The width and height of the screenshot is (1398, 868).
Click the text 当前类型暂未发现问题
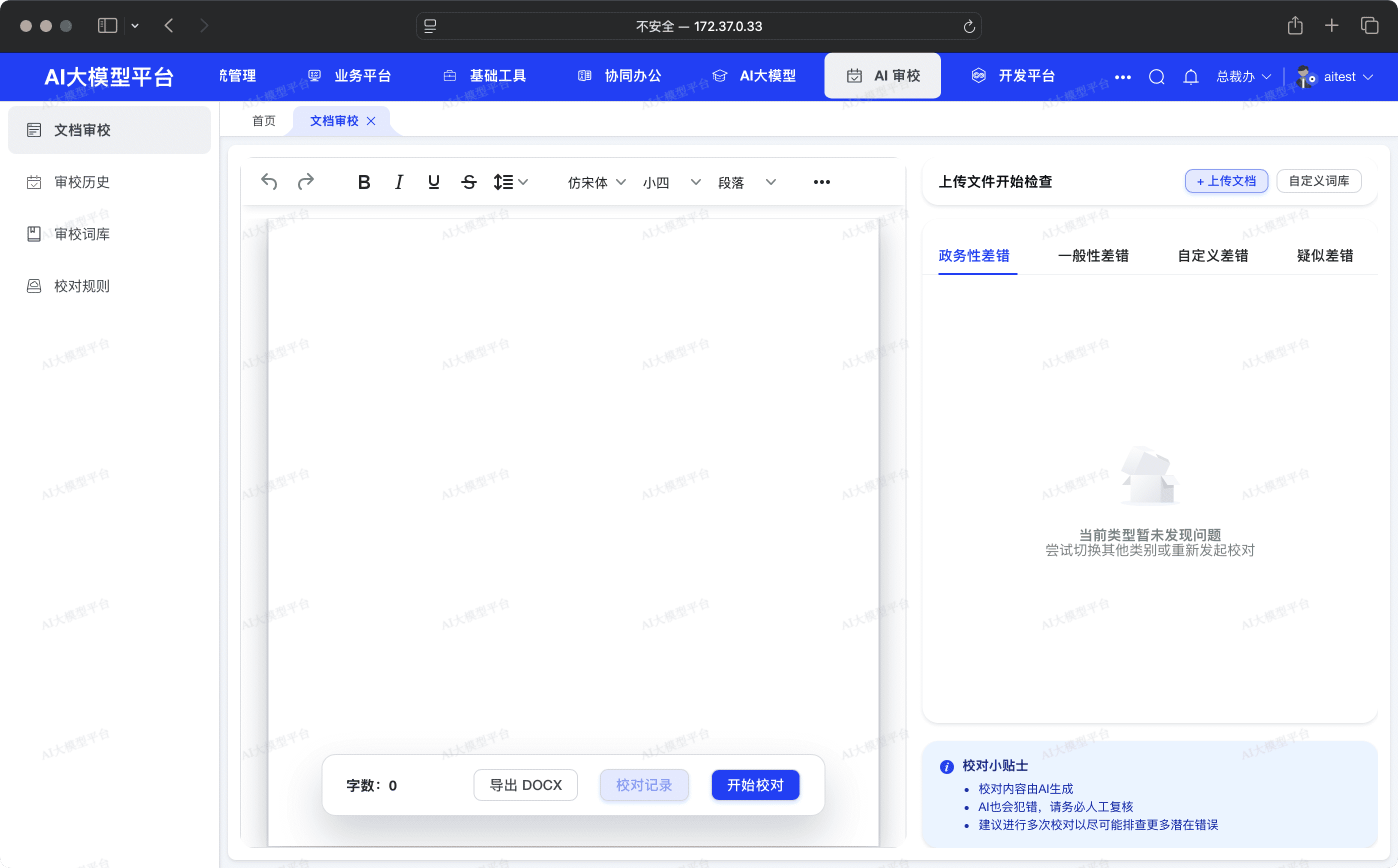pyautogui.click(x=1149, y=534)
